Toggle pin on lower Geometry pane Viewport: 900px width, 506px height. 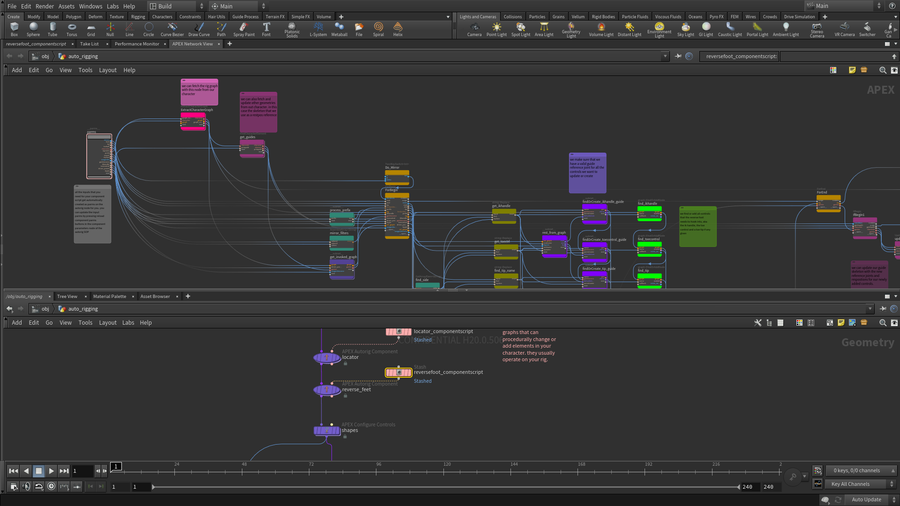click(x=883, y=309)
